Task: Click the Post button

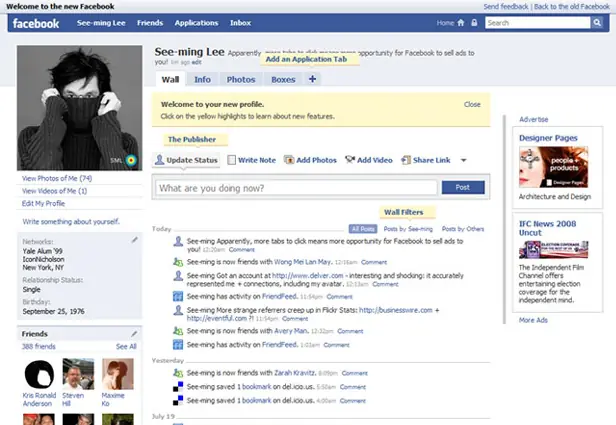Action: click(463, 187)
